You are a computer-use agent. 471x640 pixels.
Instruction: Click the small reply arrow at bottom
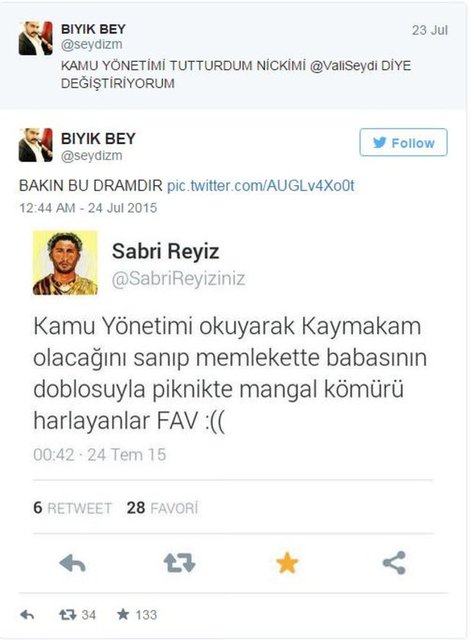pyautogui.click(x=27, y=614)
